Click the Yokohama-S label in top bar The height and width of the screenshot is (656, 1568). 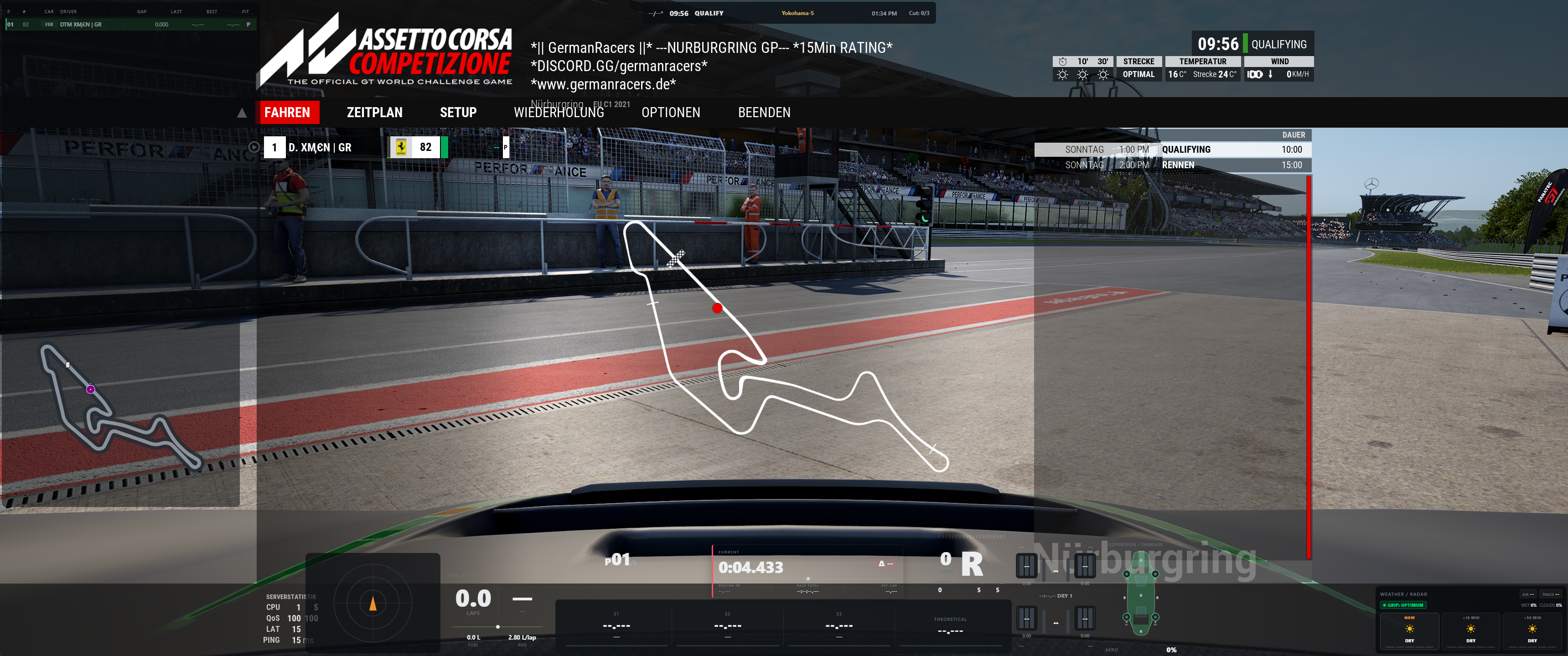(797, 13)
